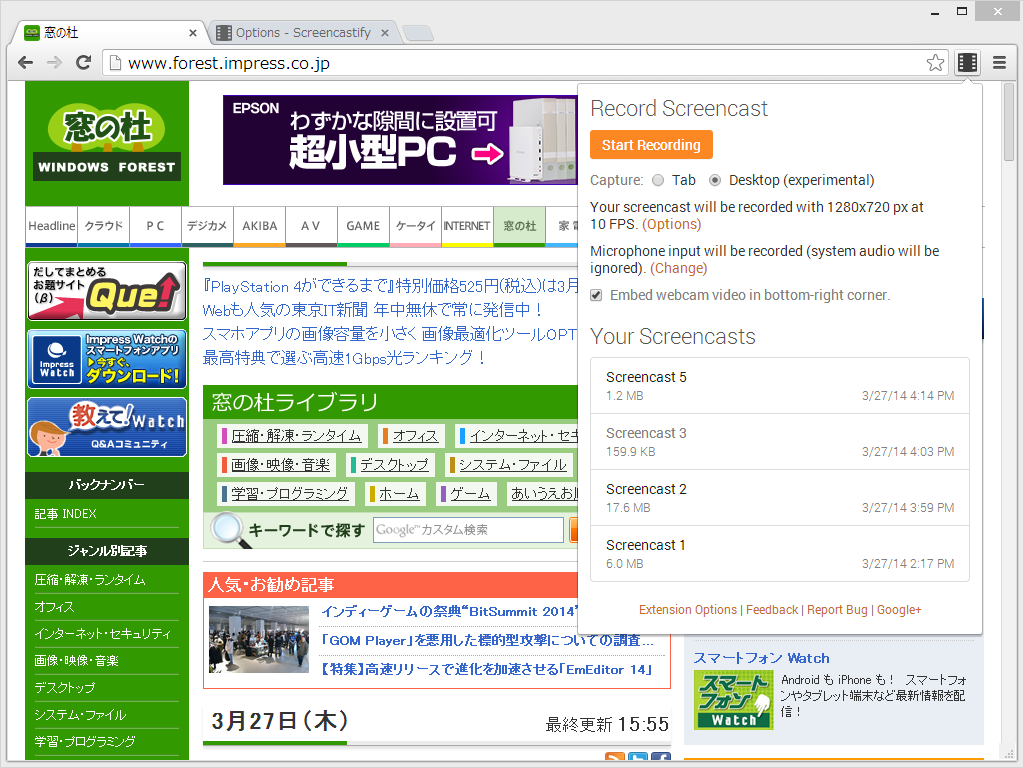Open the orange RSS feed icon
The height and width of the screenshot is (768, 1024).
tap(614, 756)
